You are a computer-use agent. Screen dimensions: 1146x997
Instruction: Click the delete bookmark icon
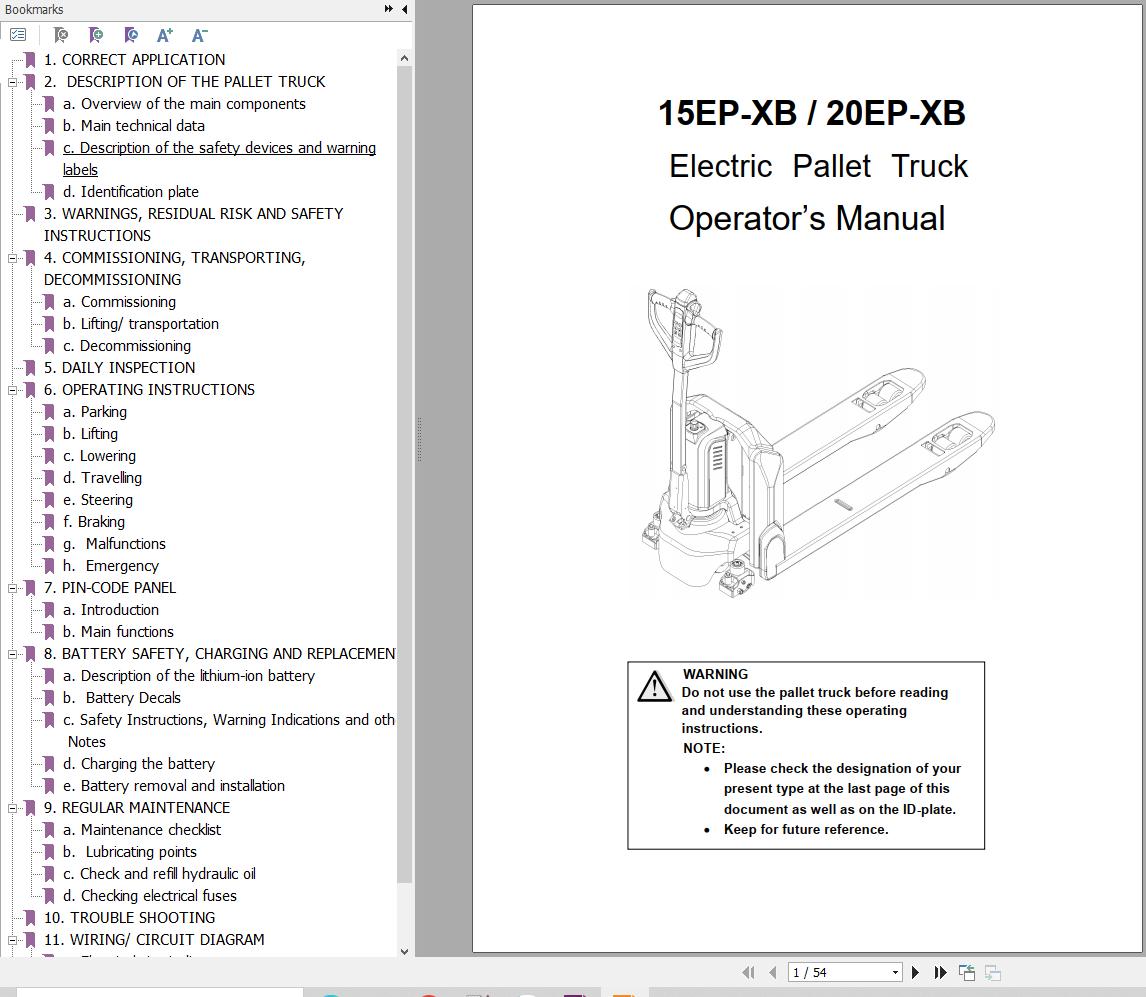[x=61, y=34]
